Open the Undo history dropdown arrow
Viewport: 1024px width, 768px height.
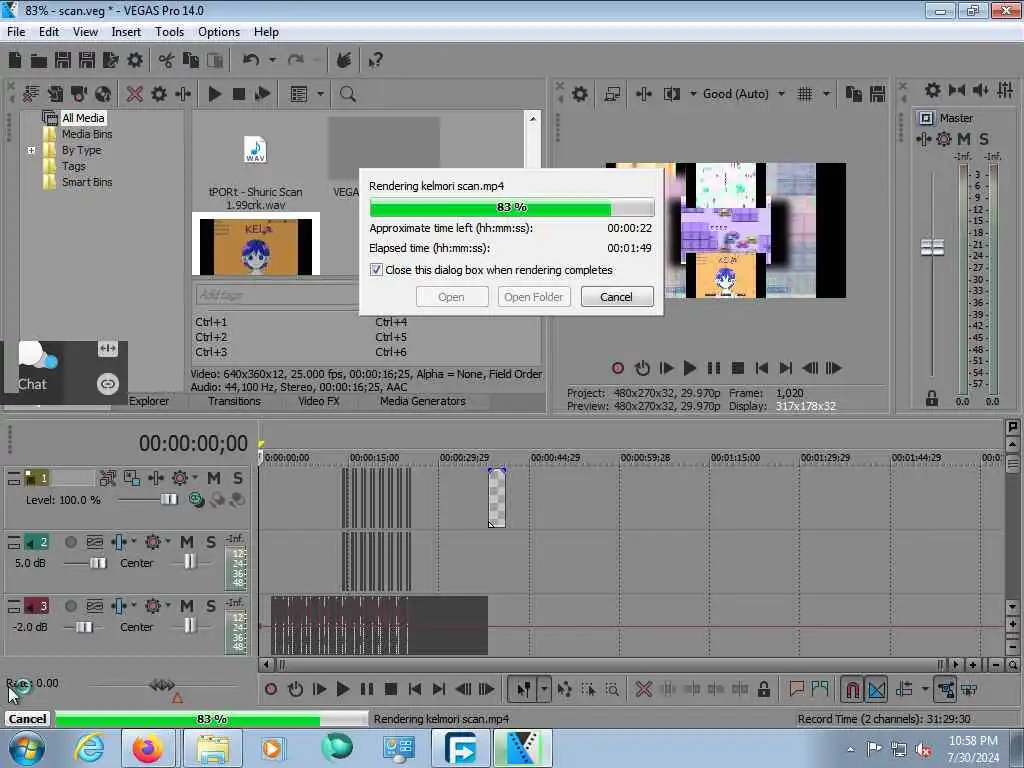(273, 60)
